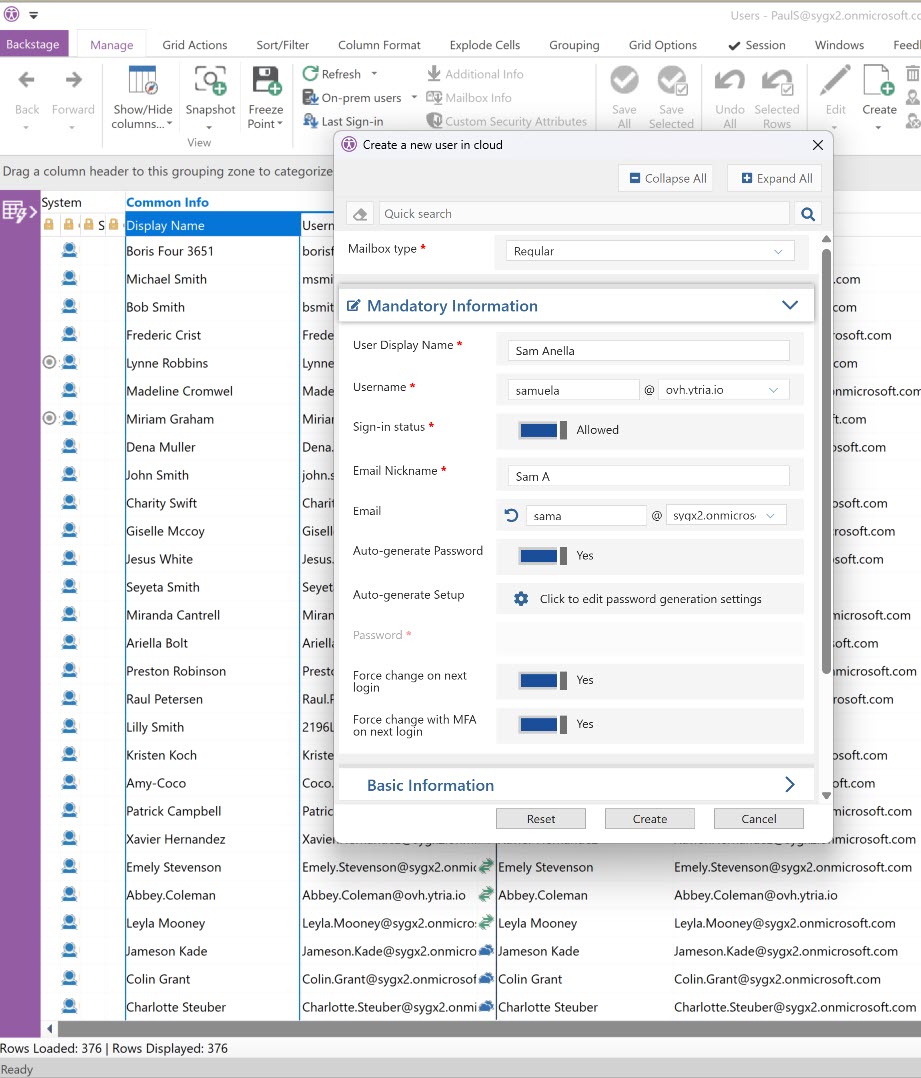Open the Mailbox type dropdown

coord(649,251)
